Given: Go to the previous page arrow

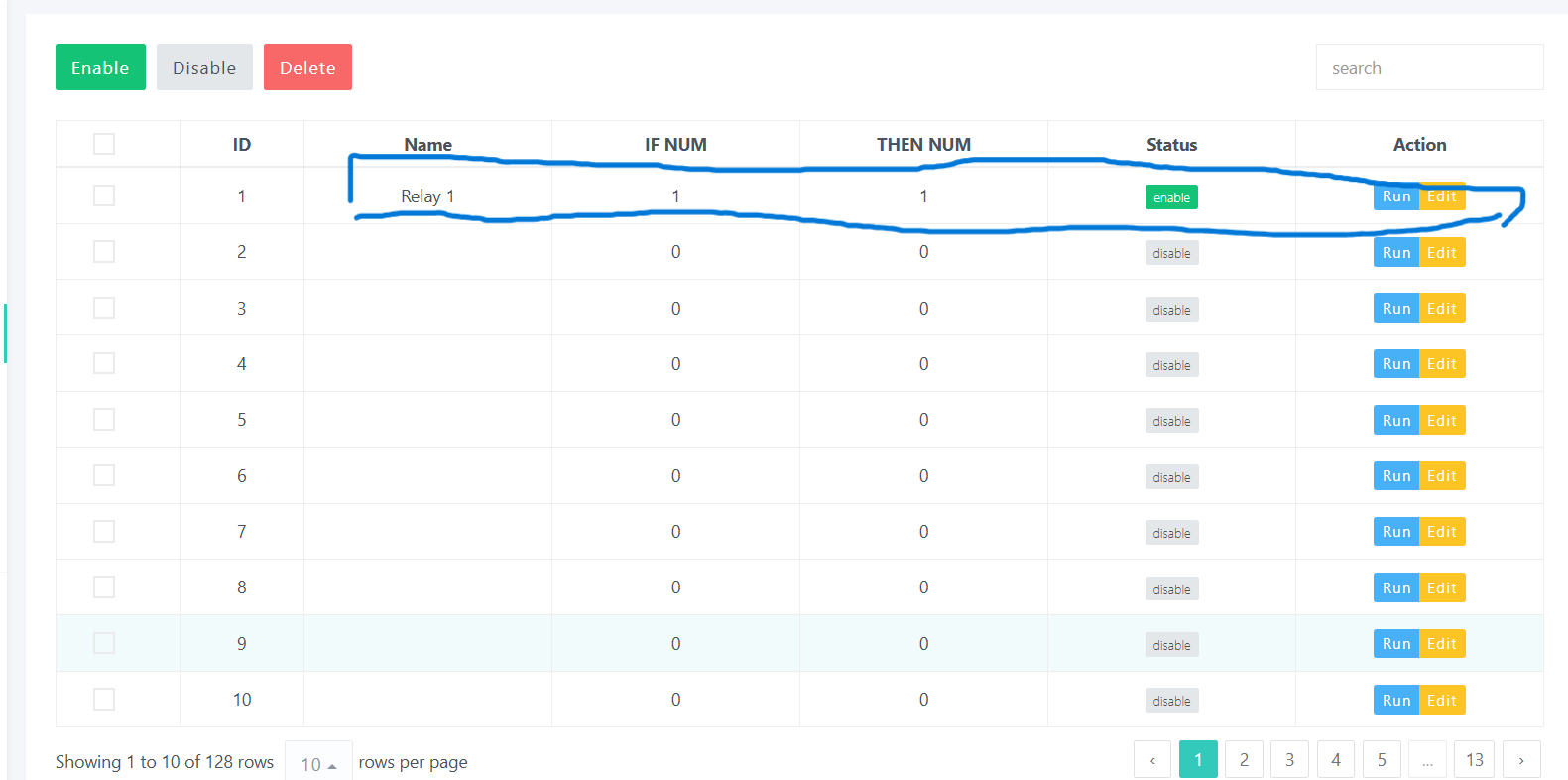Looking at the screenshot, I should click(x=1152, y=760).
